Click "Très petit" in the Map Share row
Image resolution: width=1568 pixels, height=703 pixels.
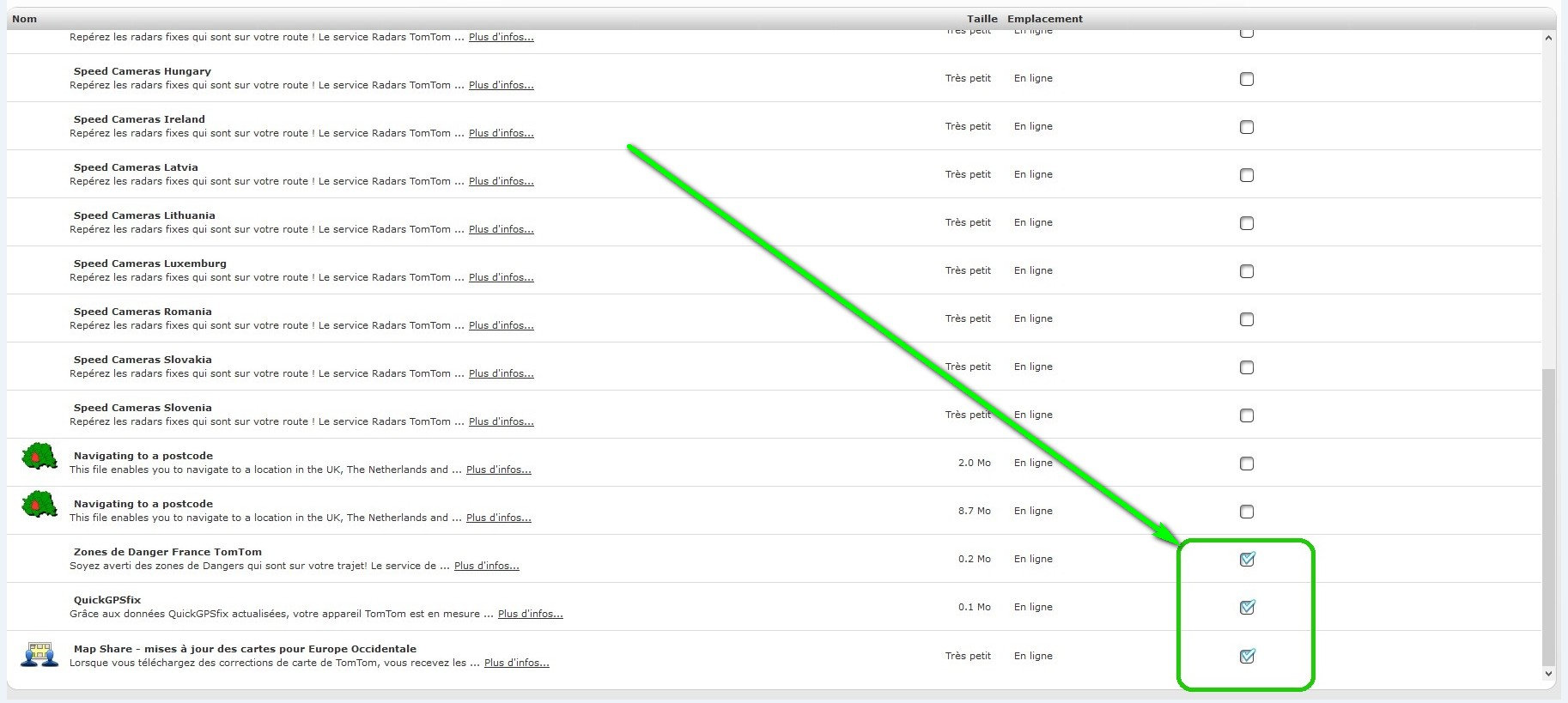point(968,656)
